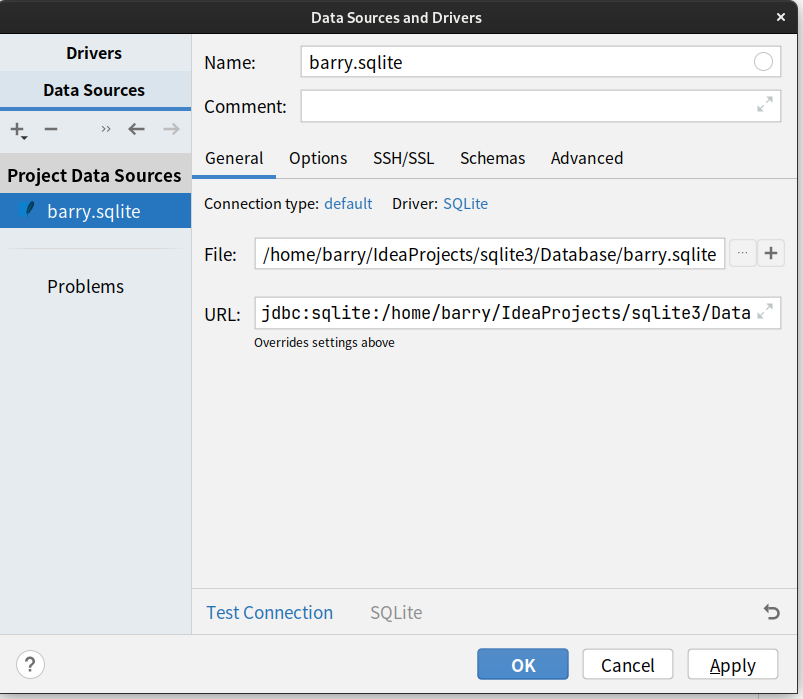The image size is (803, 699).
Task: Click the back navigation arrow
Action: 136,130
